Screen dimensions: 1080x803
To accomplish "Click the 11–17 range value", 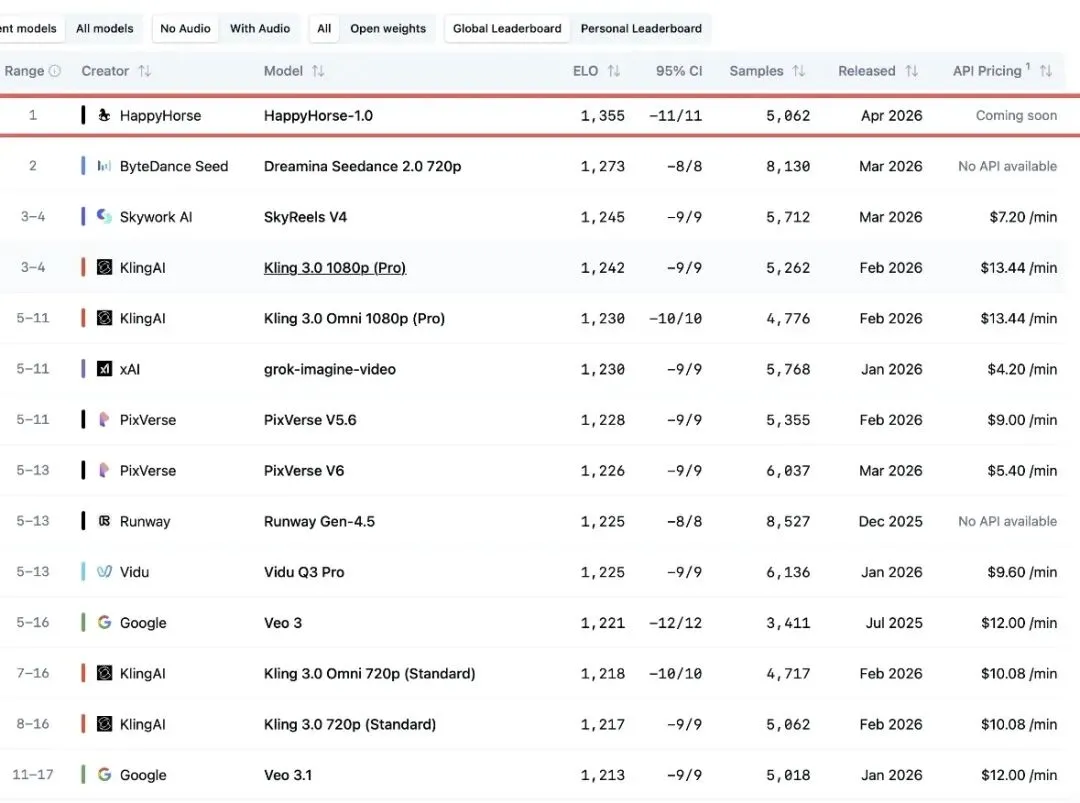I will (32, 775).
